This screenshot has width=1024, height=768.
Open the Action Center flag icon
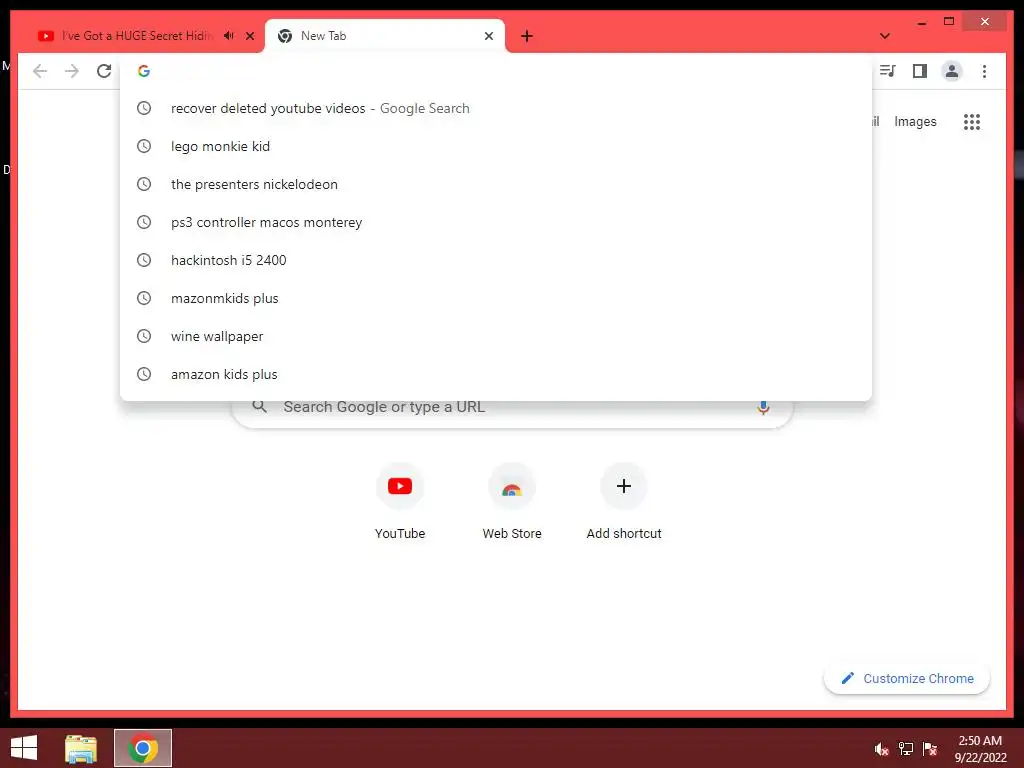coord(930,749)
